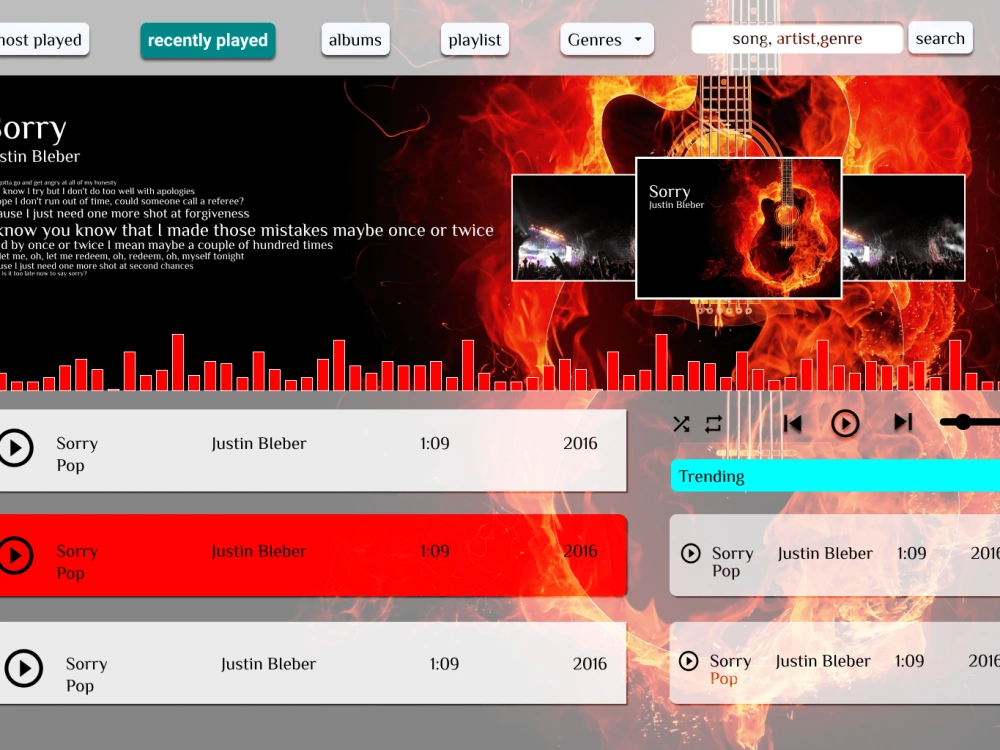The width and height of the screenshot is (1000, 750).
Task: Select the right concert album thumbnail
Action: tap(903, 228)
